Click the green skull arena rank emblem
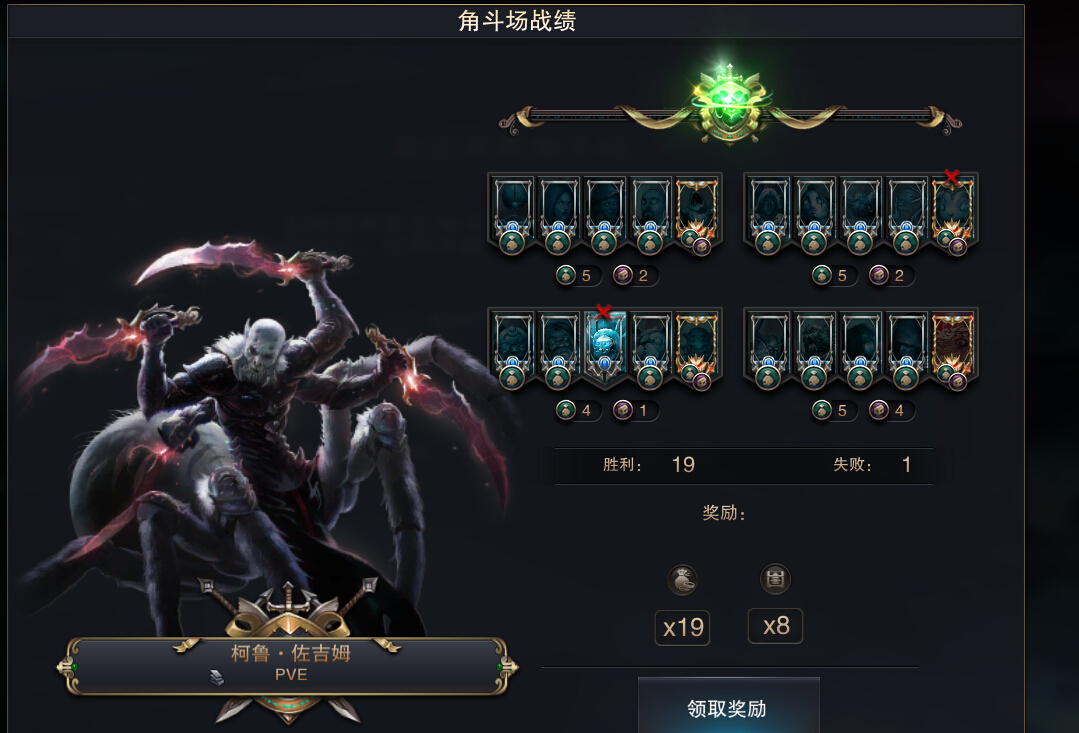 point(729,104)
